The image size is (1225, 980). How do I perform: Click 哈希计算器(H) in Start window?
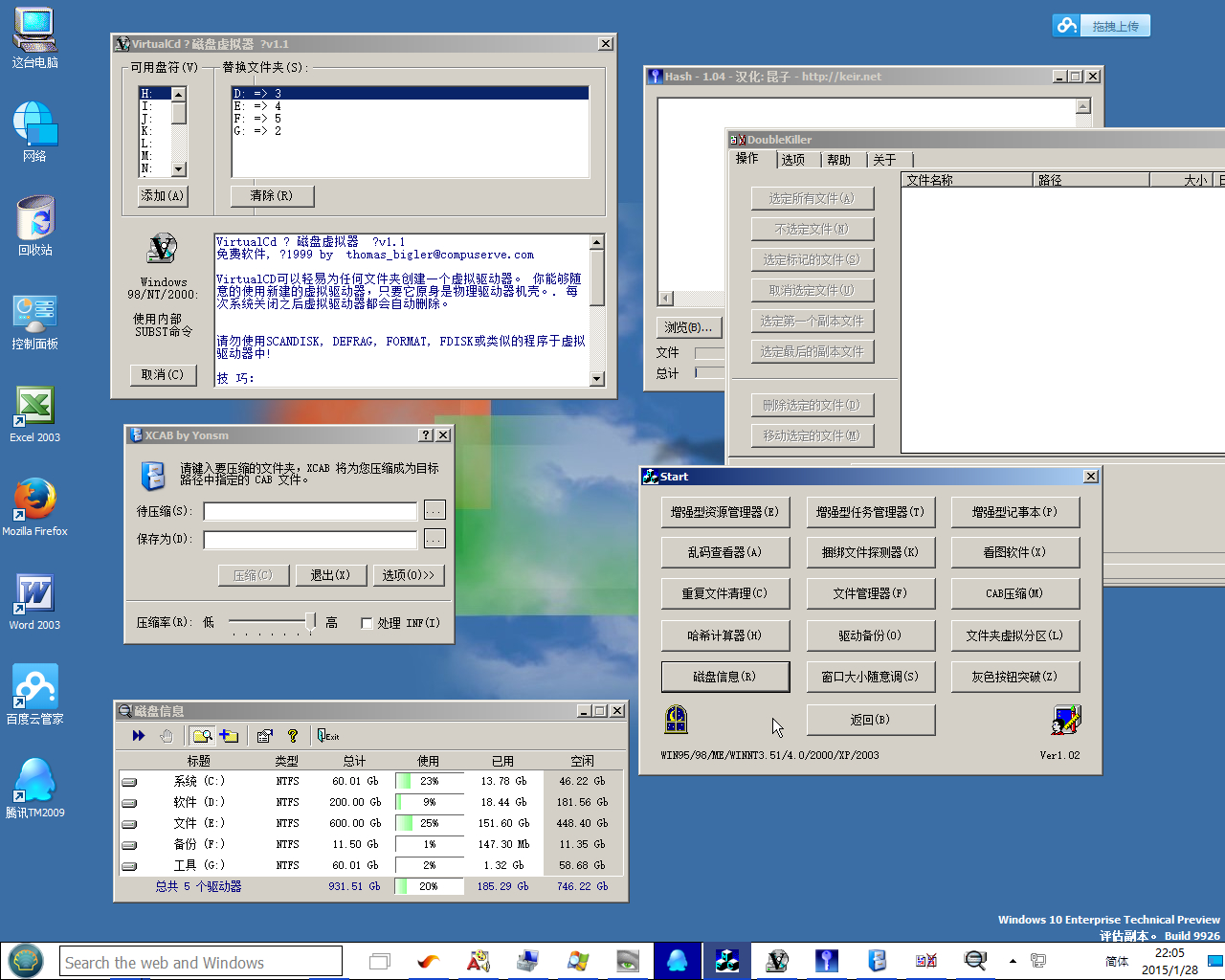(x=725, y=635)
